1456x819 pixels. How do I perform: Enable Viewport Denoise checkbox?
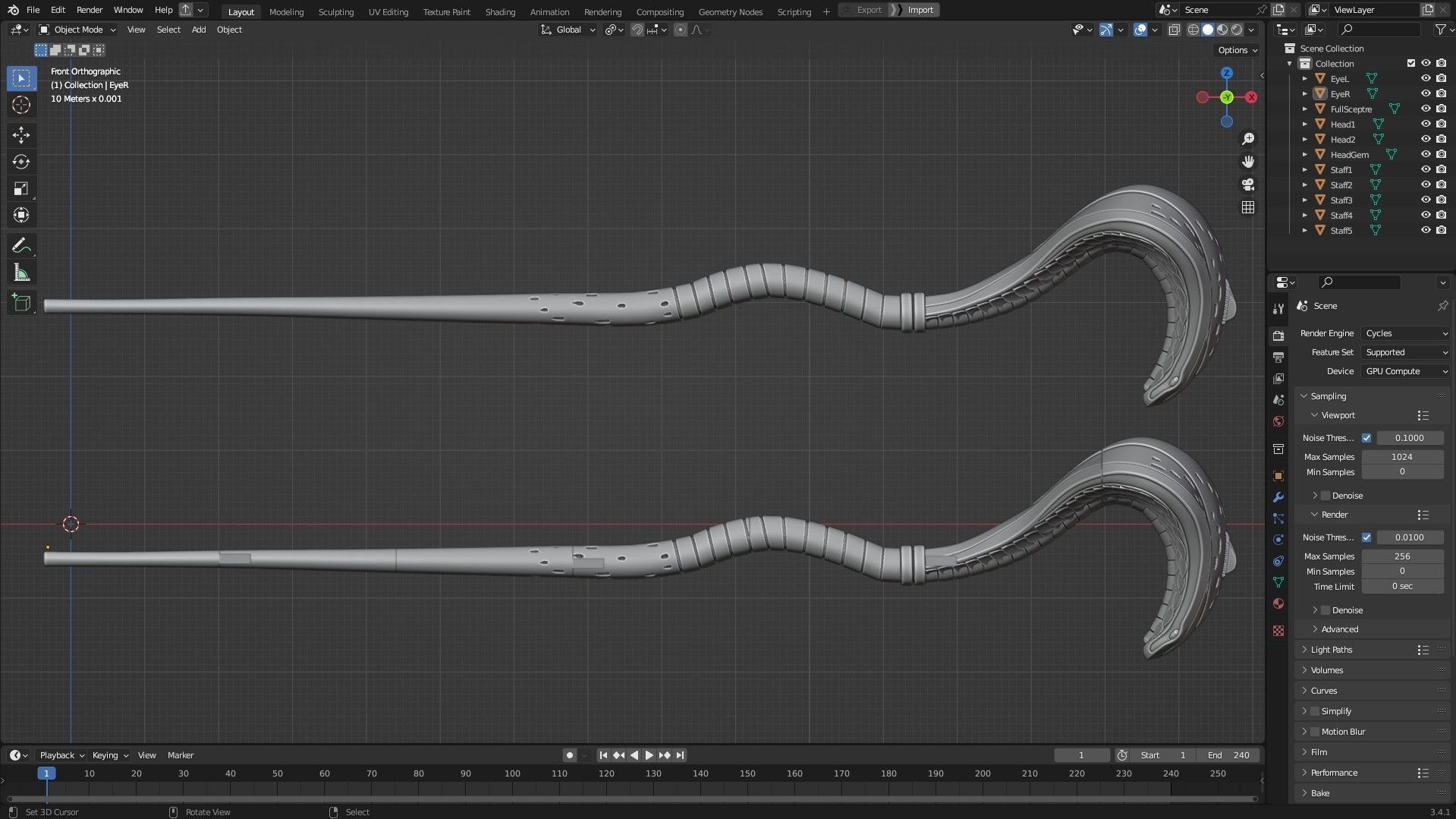click(1325, 496)
